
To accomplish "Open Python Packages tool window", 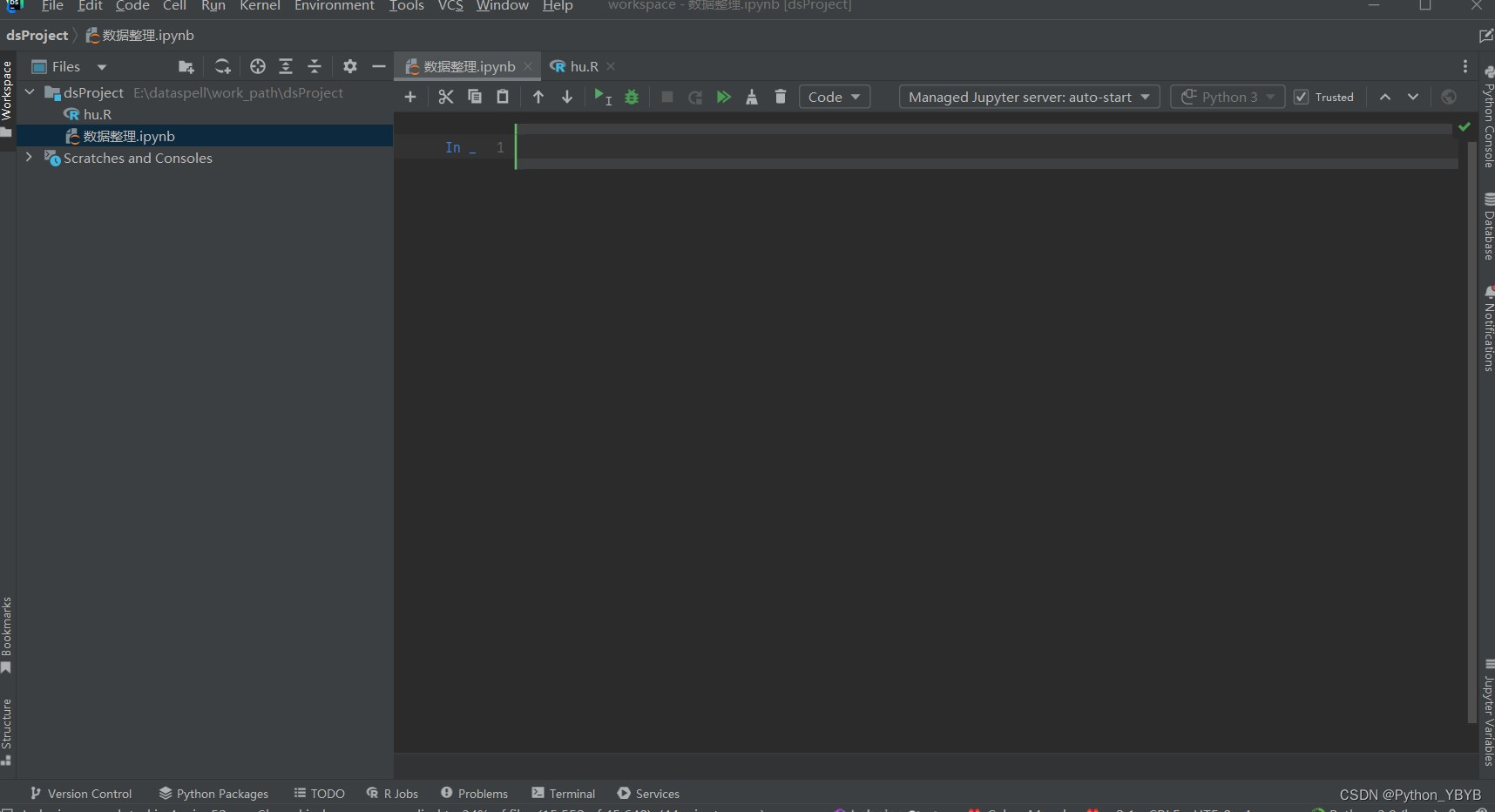I will [213, 794].
